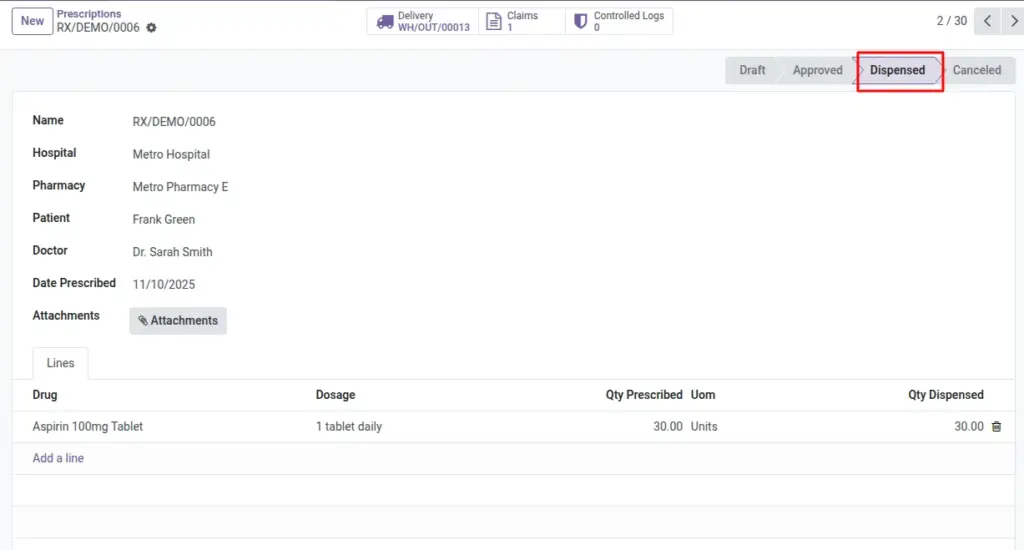Viewport: 1024px width, 550px height.
Task: Click the Claims document icon
Action: [494, 22]
